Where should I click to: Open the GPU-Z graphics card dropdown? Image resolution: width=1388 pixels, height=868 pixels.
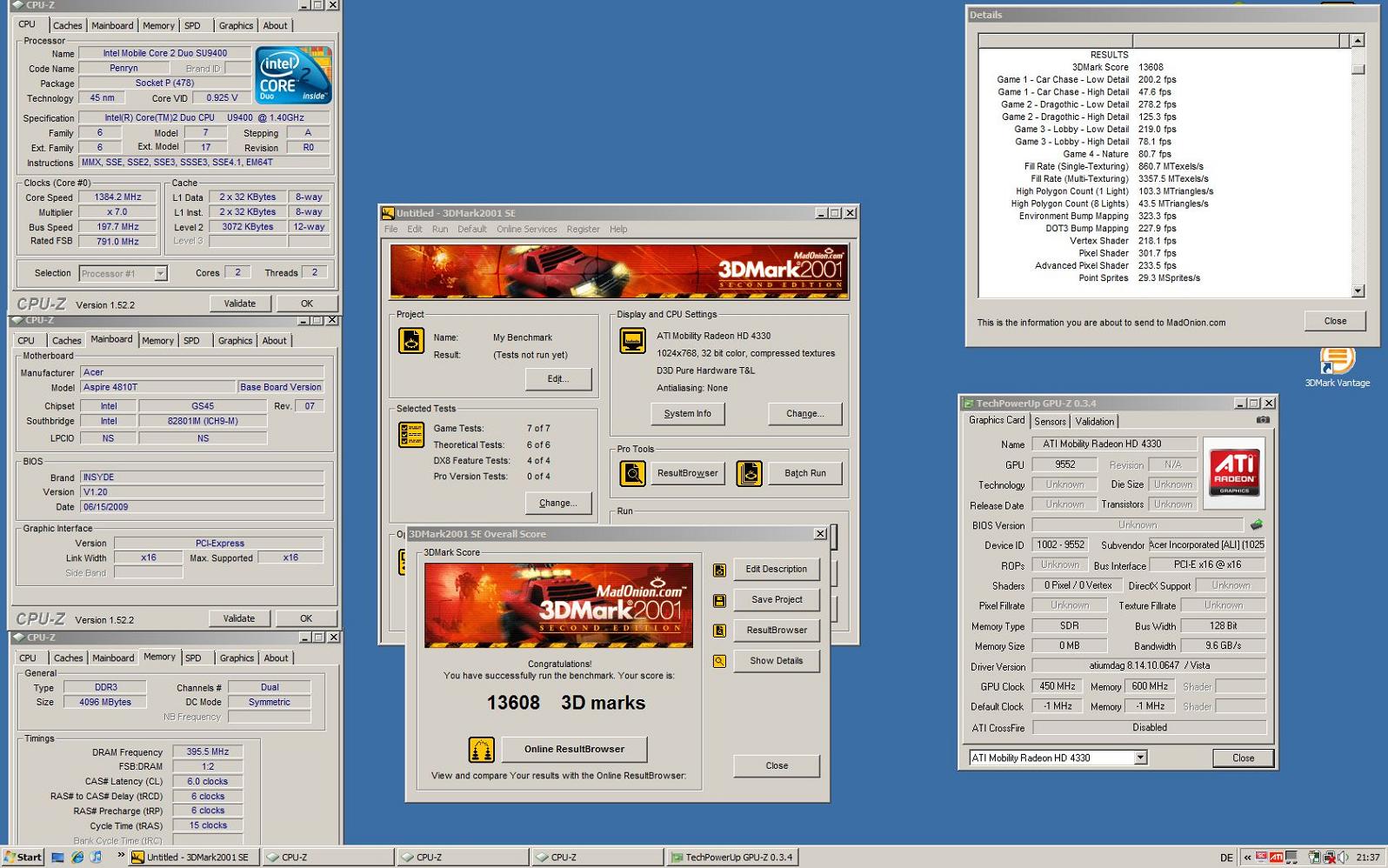pyautogui.click(x=1139, y=758)
